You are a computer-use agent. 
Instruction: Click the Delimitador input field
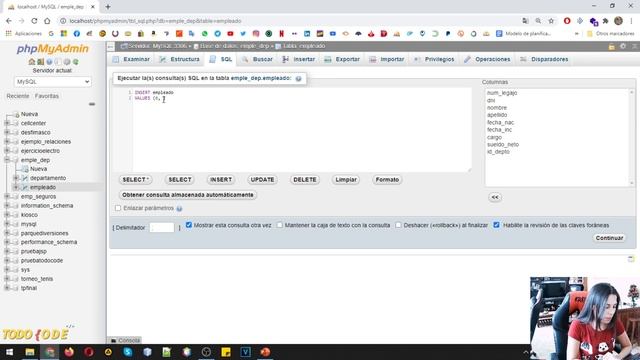162,228
